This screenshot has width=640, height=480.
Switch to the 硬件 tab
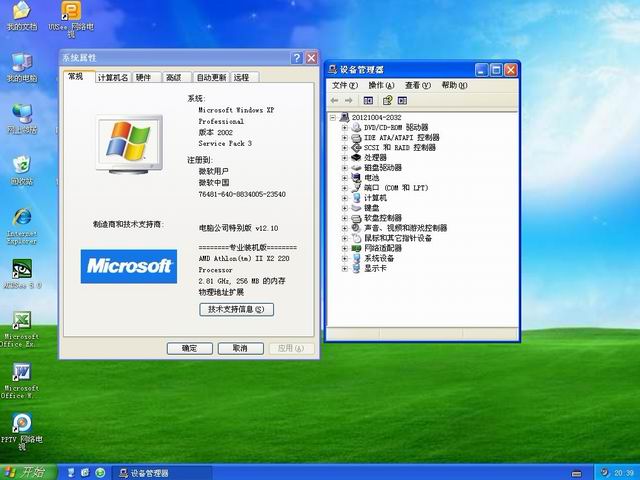pyautogui.click(x=144, y=77)
